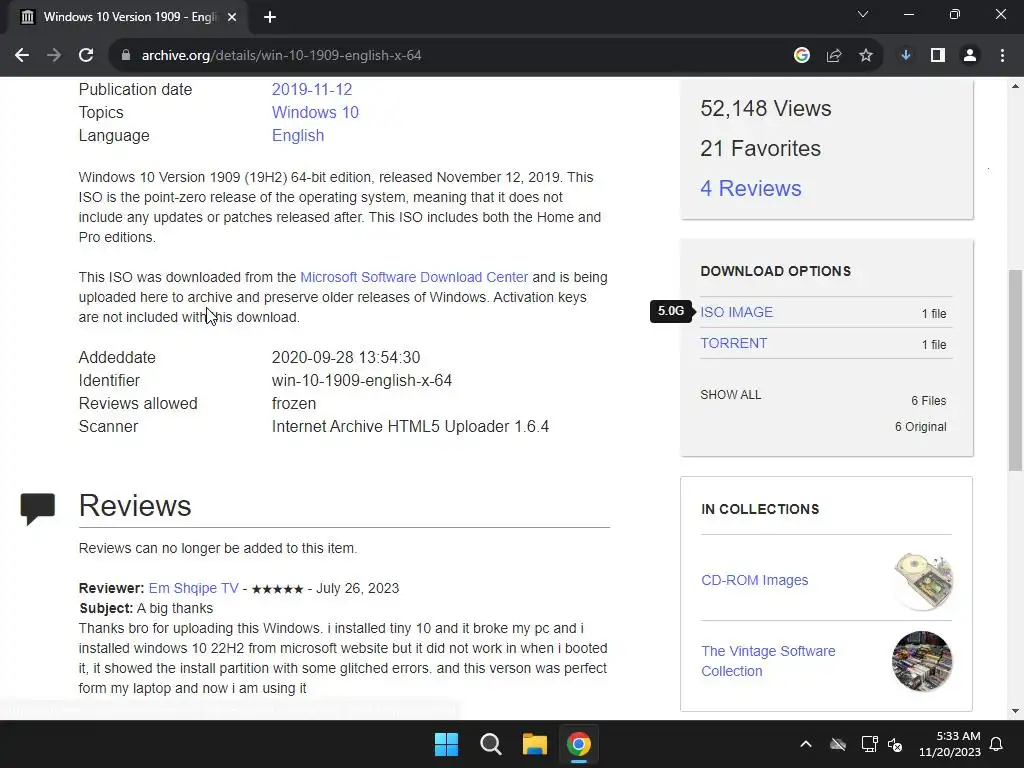Image resolution: width=1024 pixels, height=768 pixels.
Task: Open Chrome three-dot menu
Action: [1002, 56]
